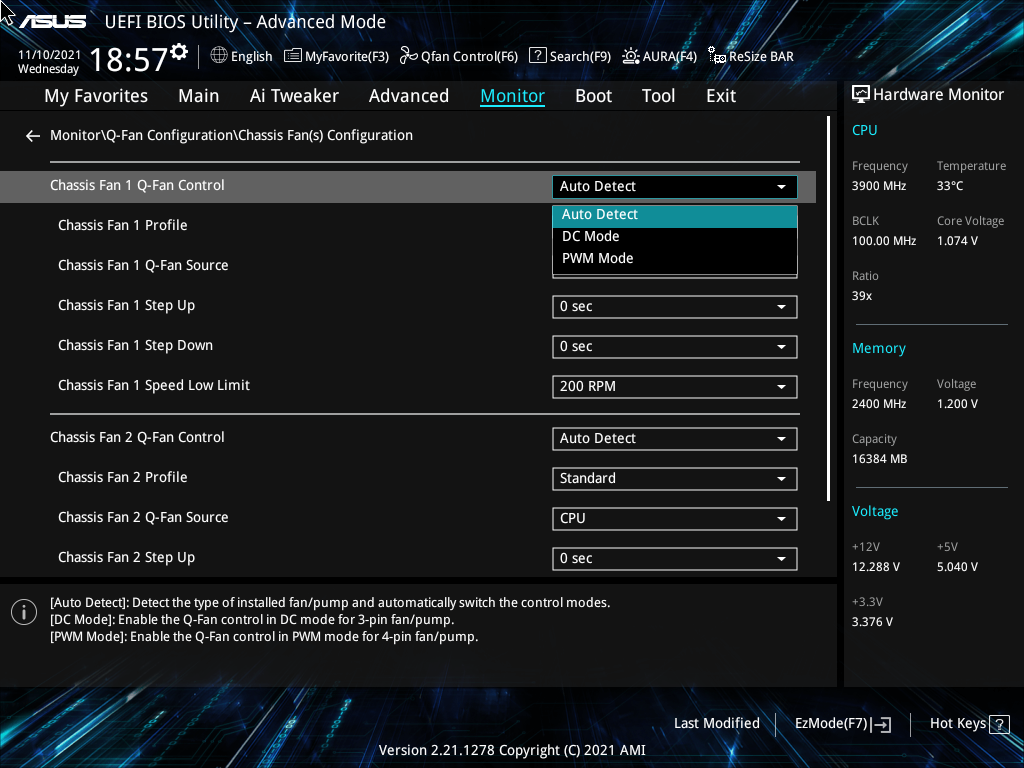
Task: Open Chassis Fan 2 Step Up dropdown
Action: (675, 559)
